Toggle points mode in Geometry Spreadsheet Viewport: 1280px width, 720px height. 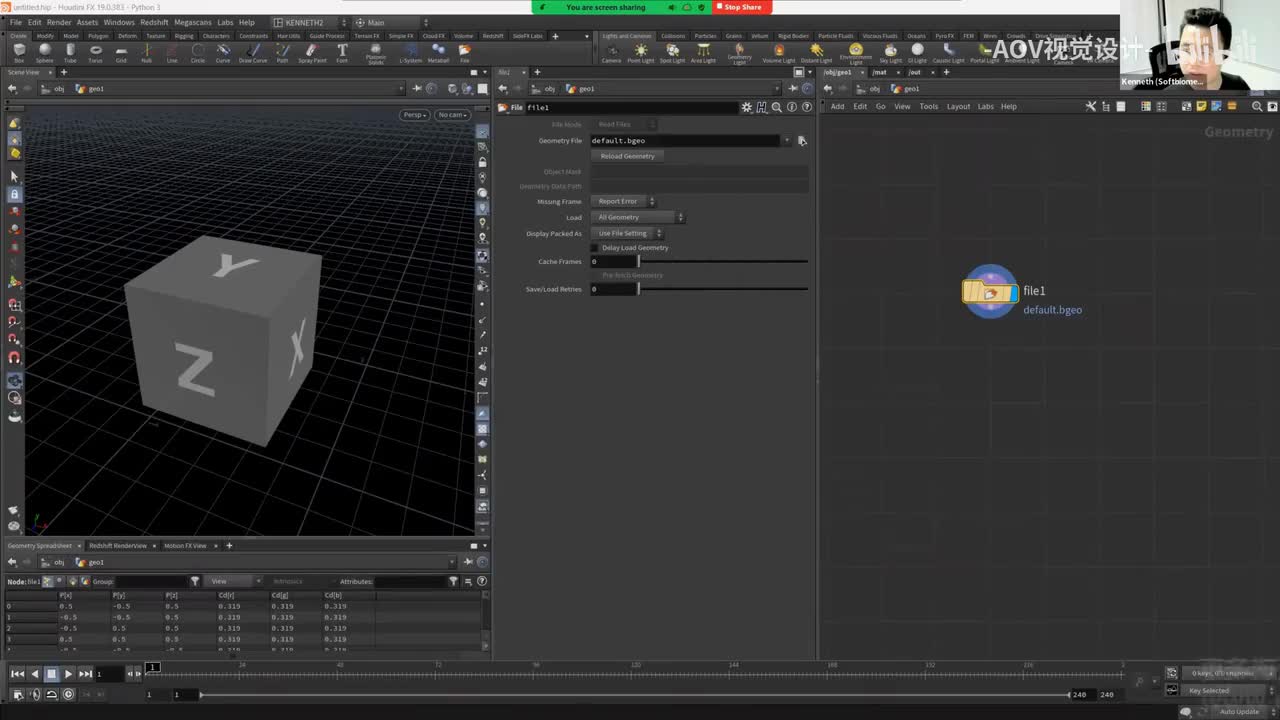point(47,581)
